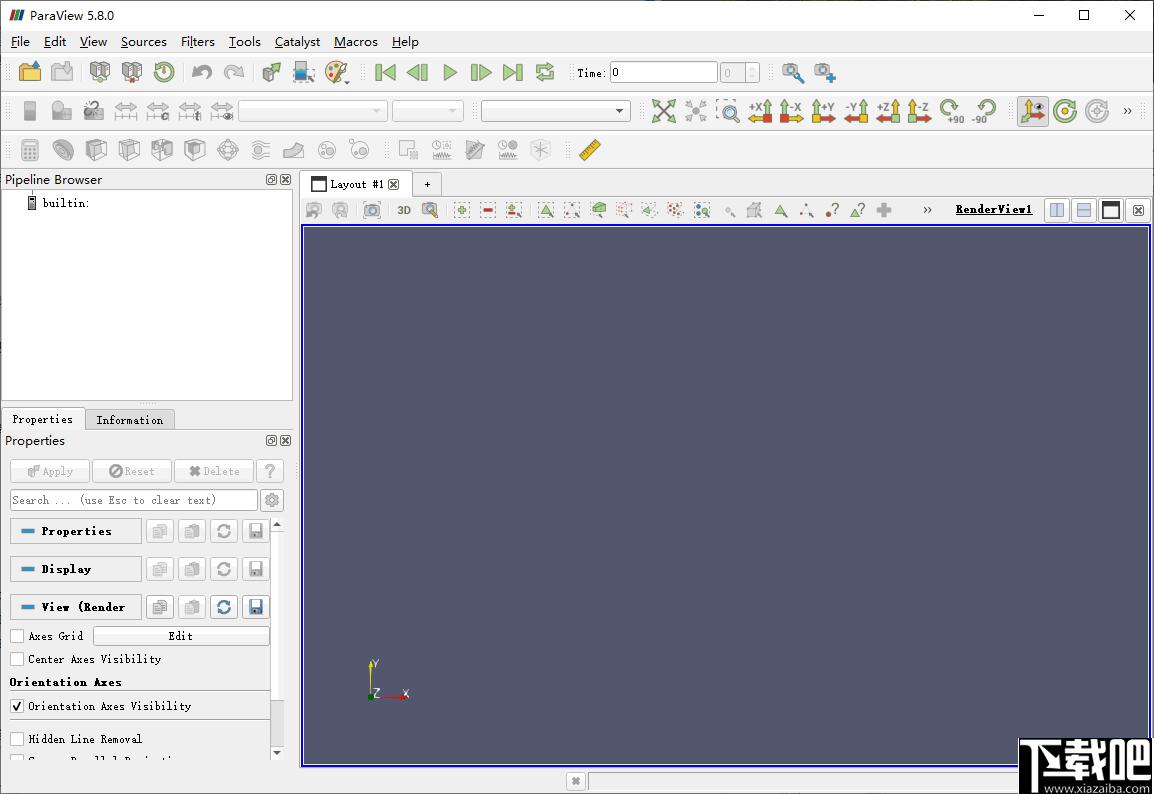The width and height of the screenshot is (1154, 794).
Task: Toggle animation loop icon
Action: coord(545,72)
